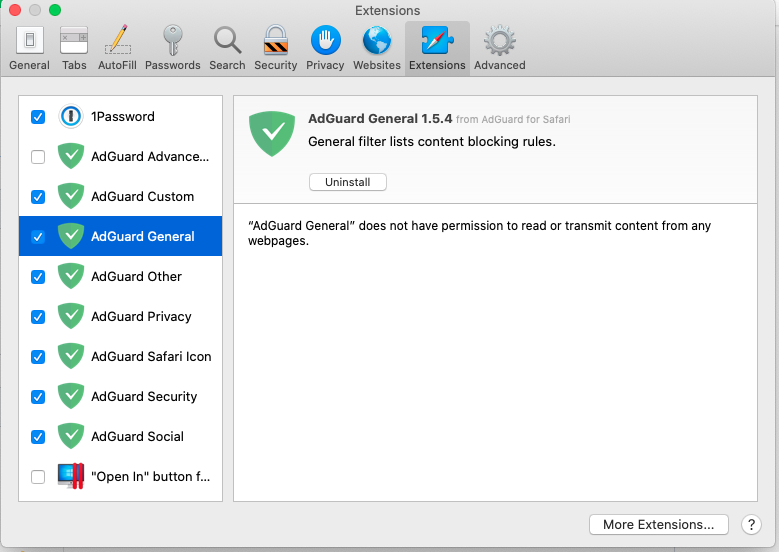Uncheck the AdGuard General extension
779x552 pixels.
click(x=38, y=237)
